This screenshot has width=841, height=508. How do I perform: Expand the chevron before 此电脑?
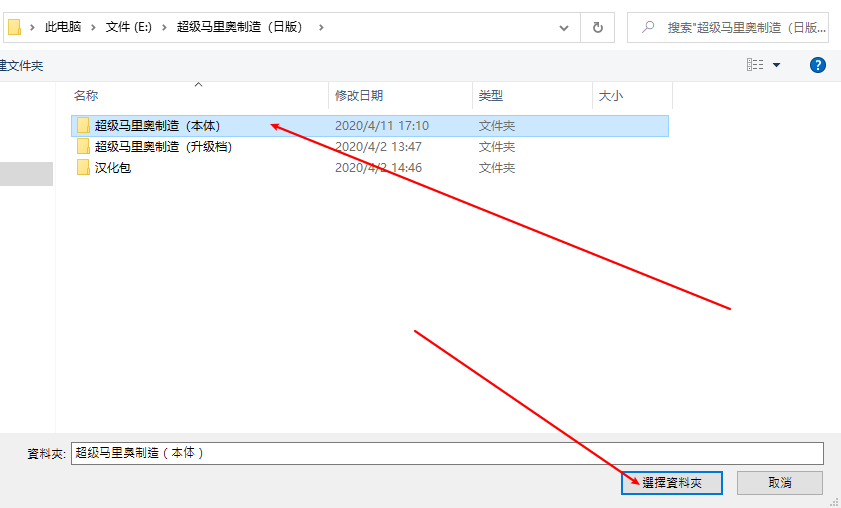coord(32,27)
